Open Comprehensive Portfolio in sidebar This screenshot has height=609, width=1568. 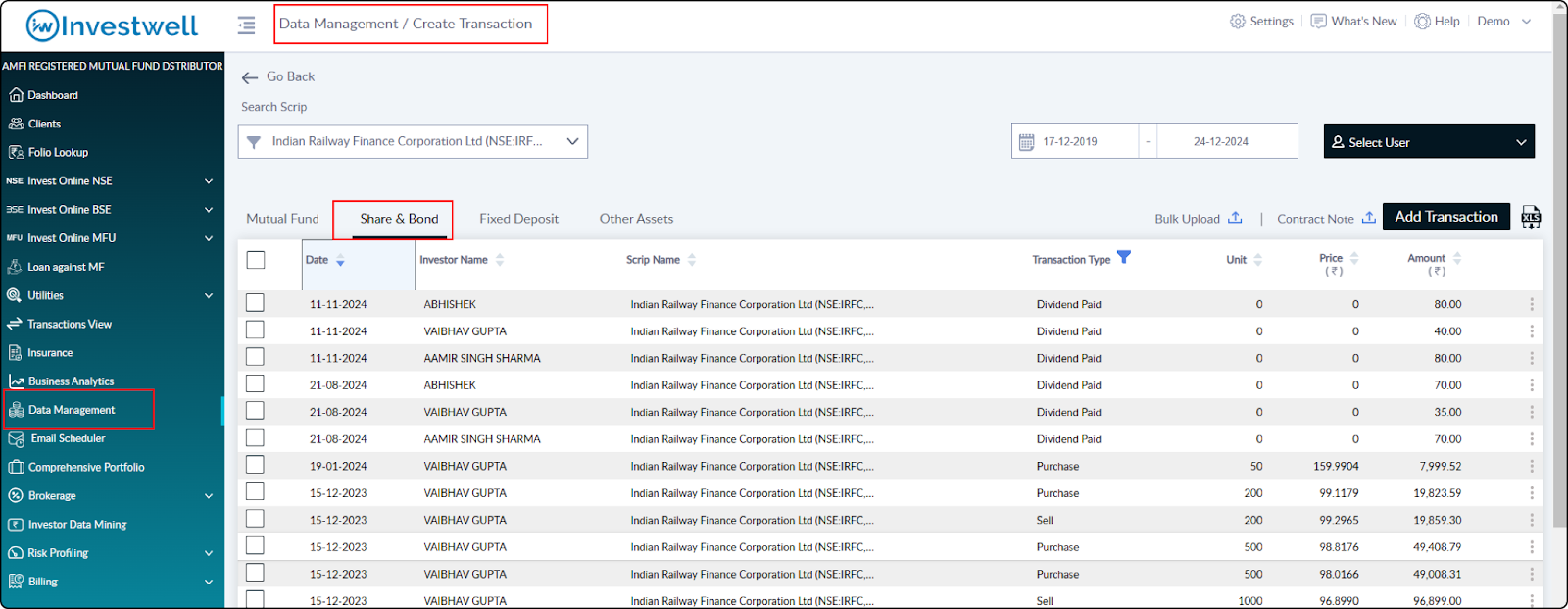(x=77, y=467)
